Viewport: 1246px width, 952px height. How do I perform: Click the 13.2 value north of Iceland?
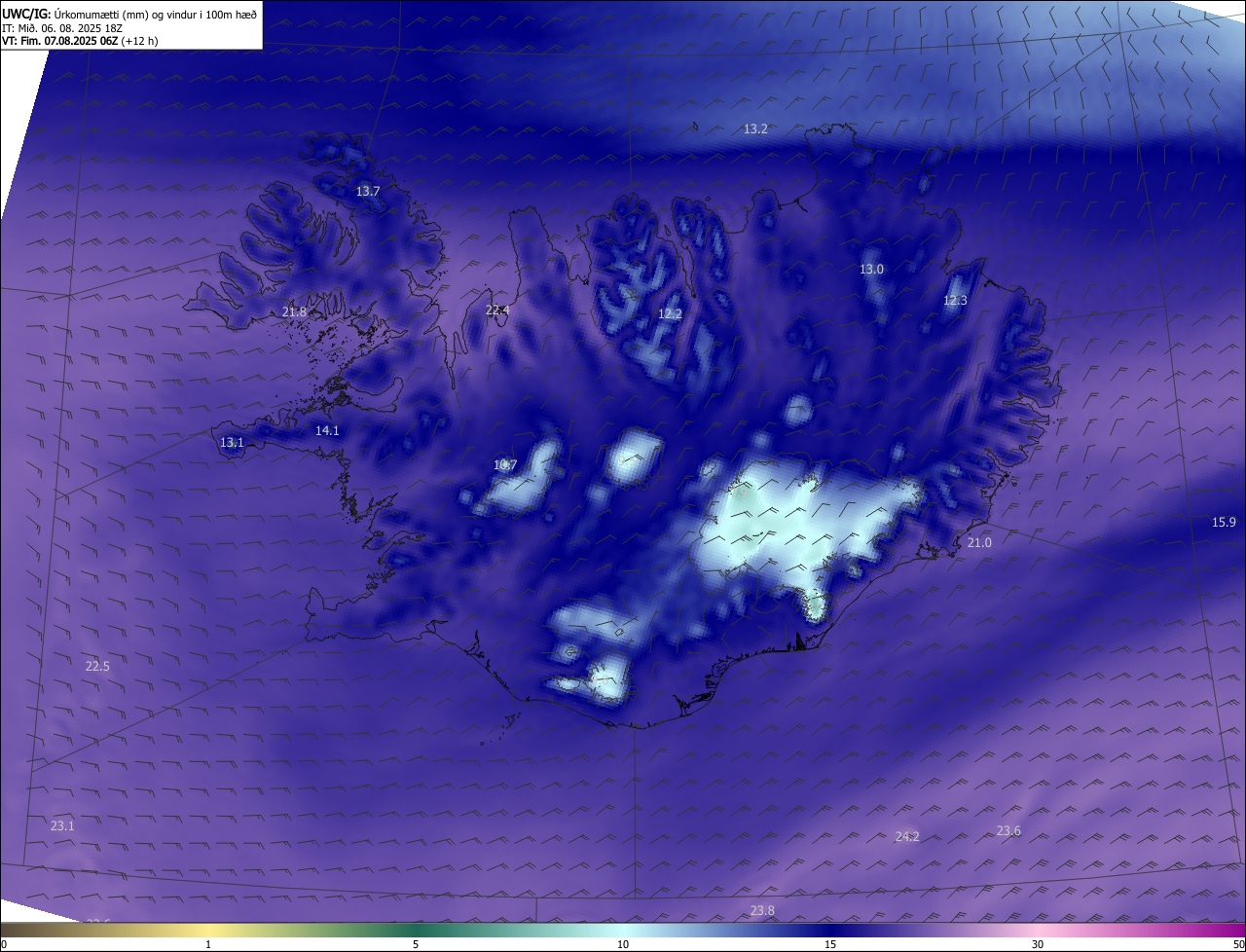point(756,128)
